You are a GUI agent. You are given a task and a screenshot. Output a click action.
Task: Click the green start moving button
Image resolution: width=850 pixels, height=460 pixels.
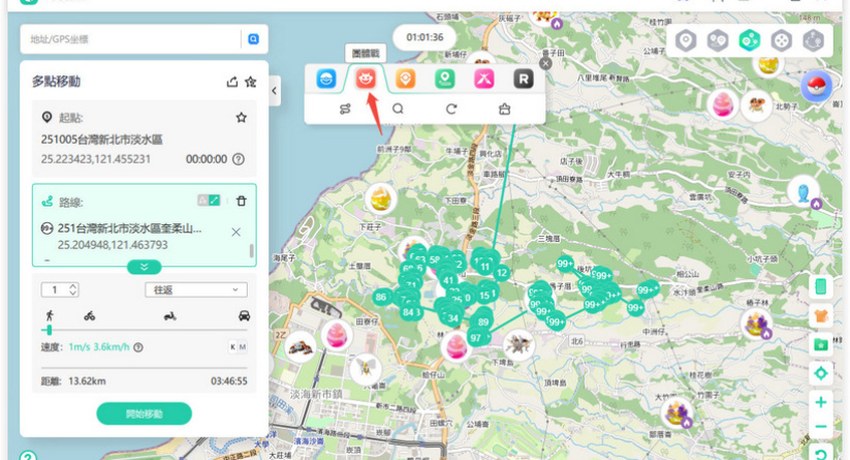144,414
